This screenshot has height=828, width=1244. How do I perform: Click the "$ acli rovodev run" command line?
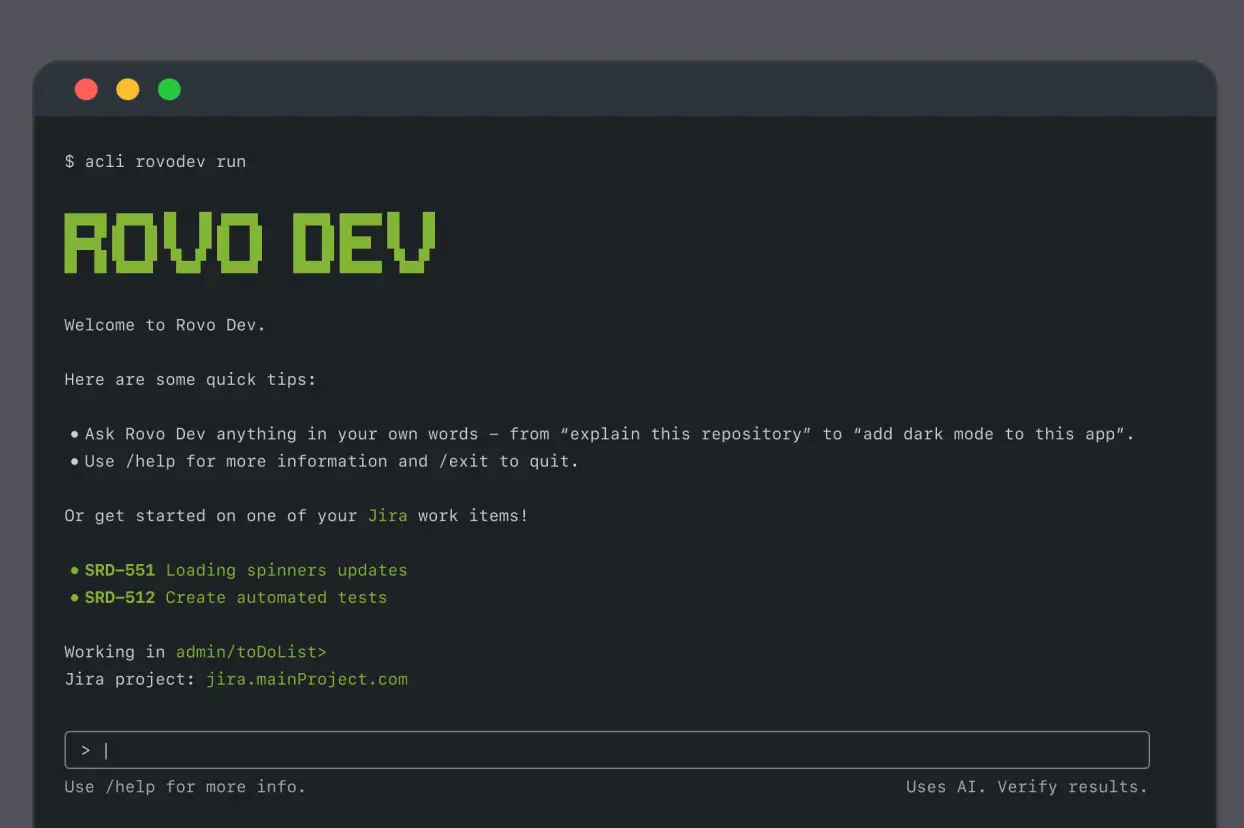(155, 161)
